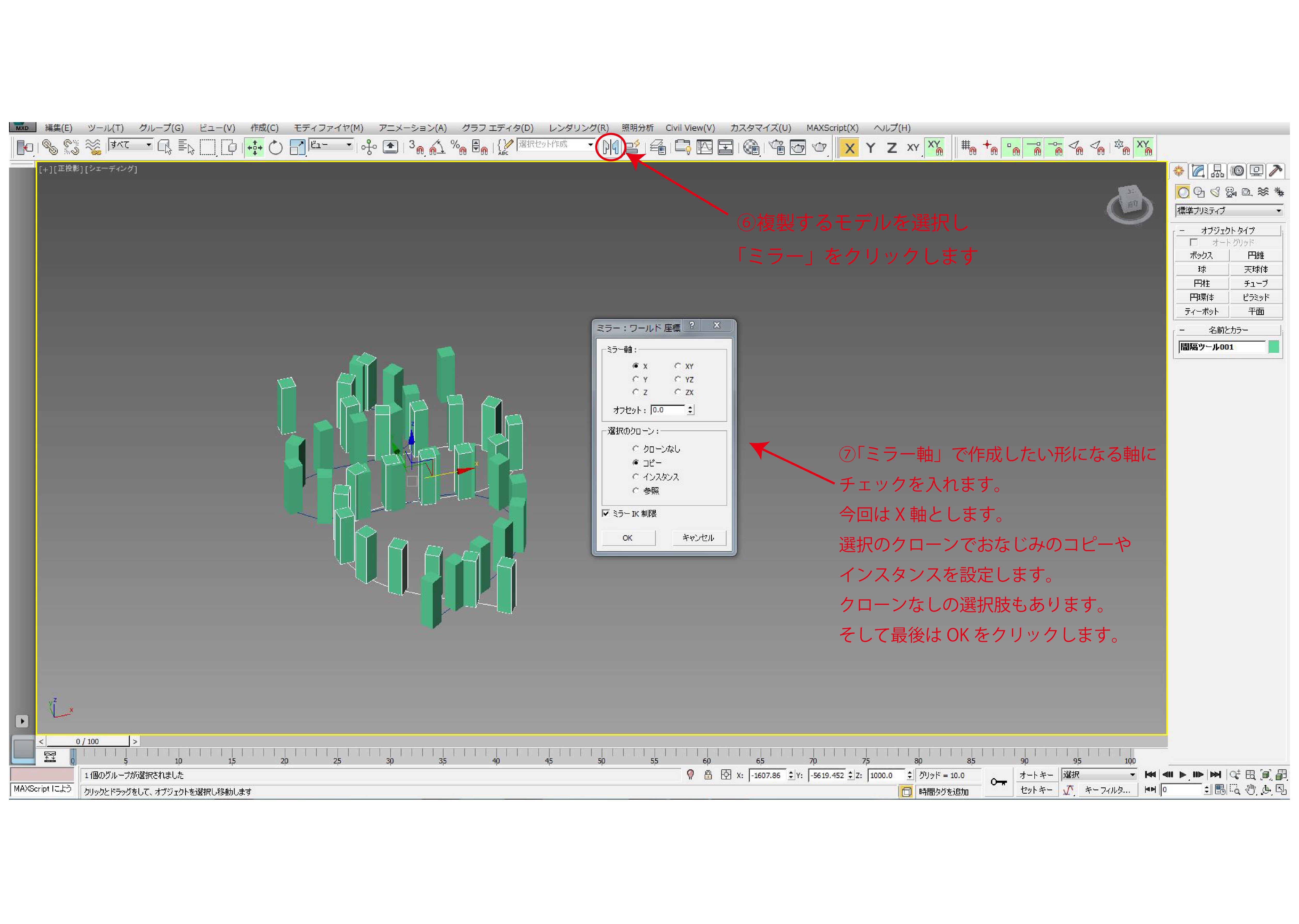Open the Render Setup teapot icon
Screen dimensions: 1299x924
[777, 148]
